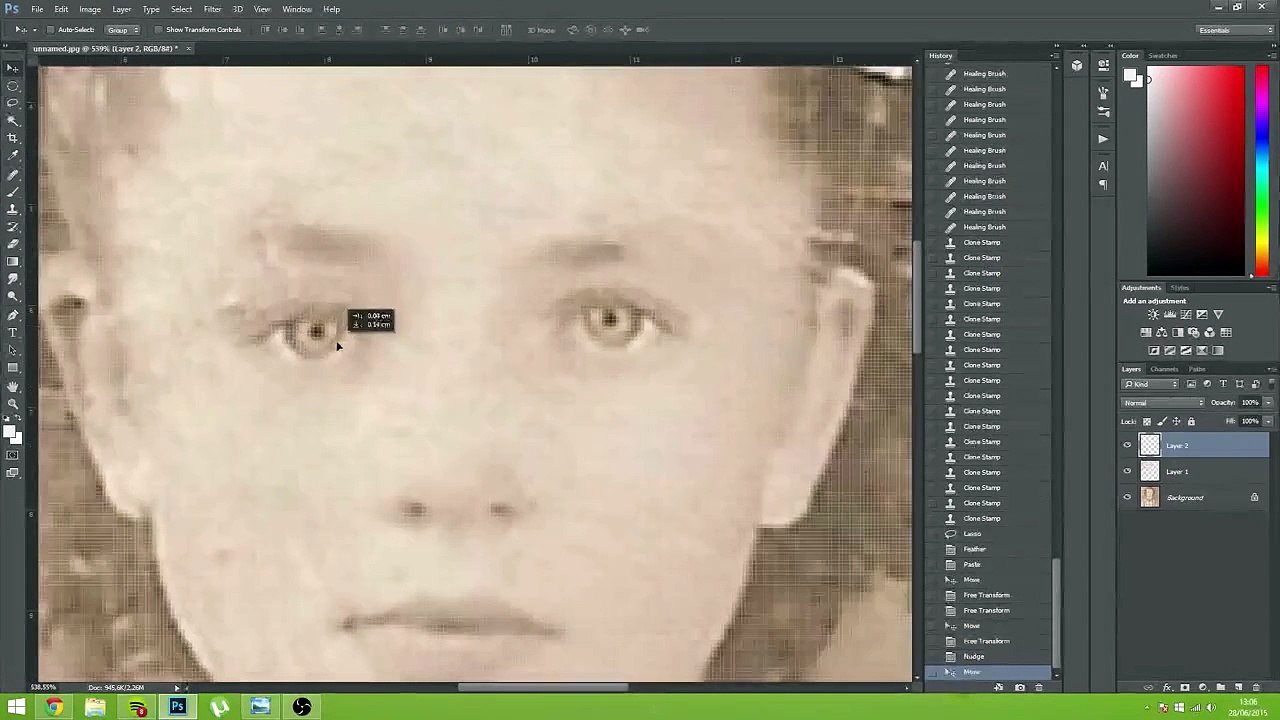Toggle layer filtering on/off switch
Viewport: 1280px width, 720px height.
pyautogui.click(x=1271, y=384)
